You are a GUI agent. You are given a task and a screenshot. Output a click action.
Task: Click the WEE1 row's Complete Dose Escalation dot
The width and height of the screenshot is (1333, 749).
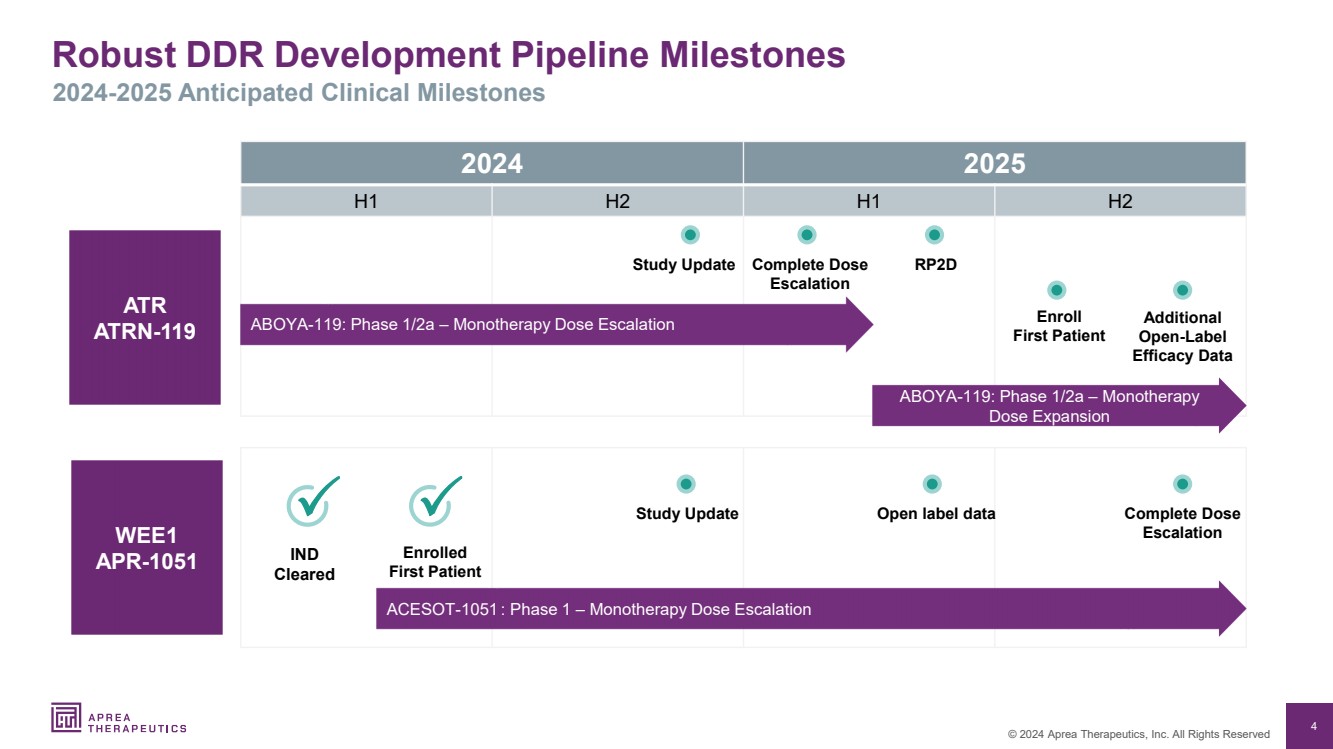coord(1182,484)
